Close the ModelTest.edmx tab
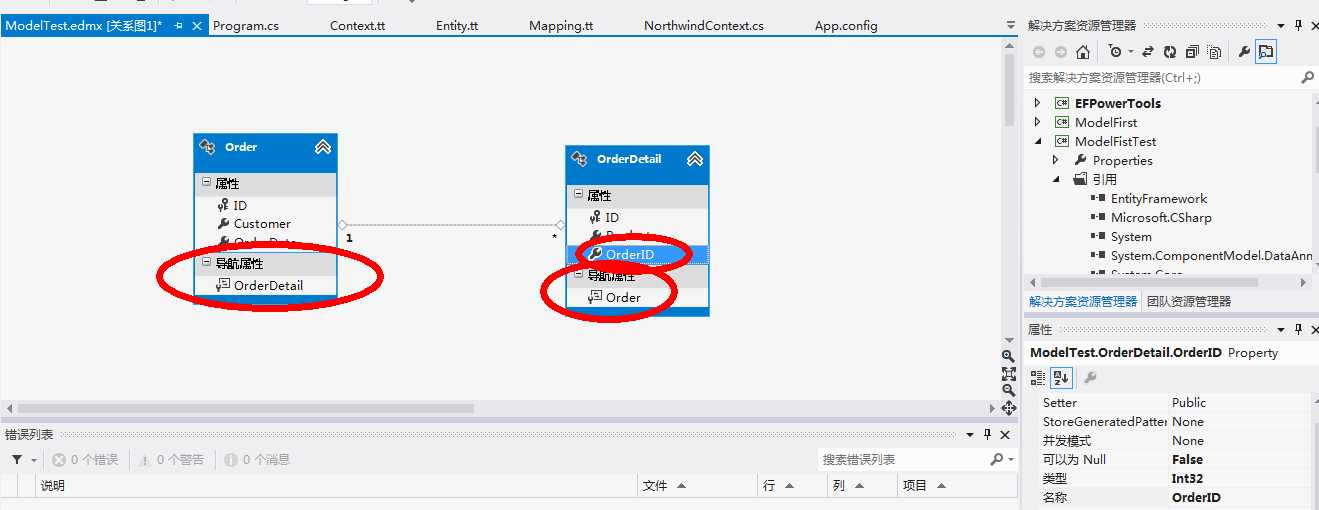This screenshot has height=510, width=1319. 196,26
